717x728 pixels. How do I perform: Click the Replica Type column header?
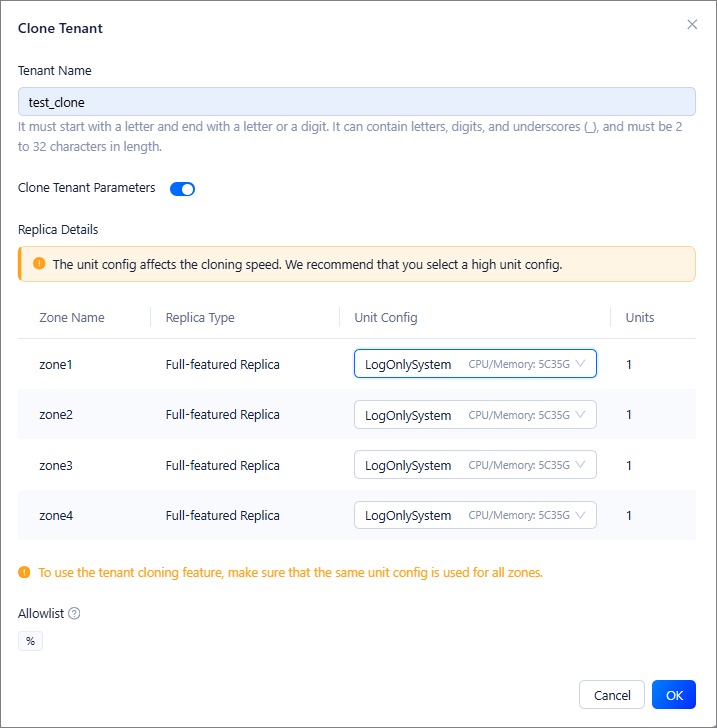tap(200, 318)
